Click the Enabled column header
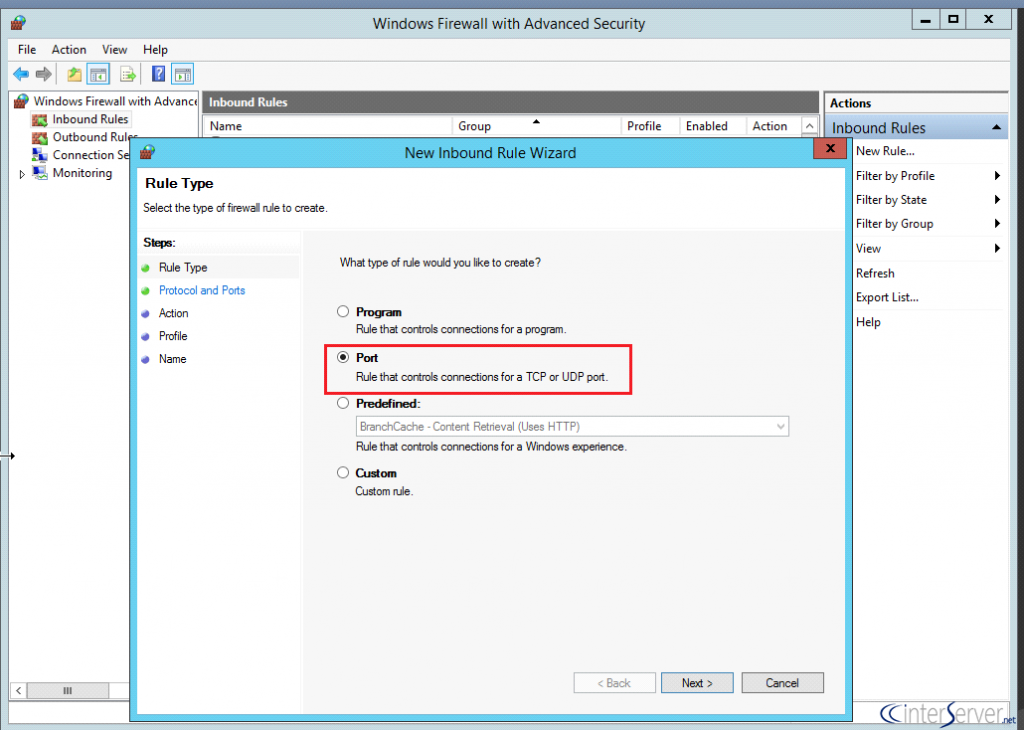Viewport: 1024px width, 730px height. click(713, 126)
